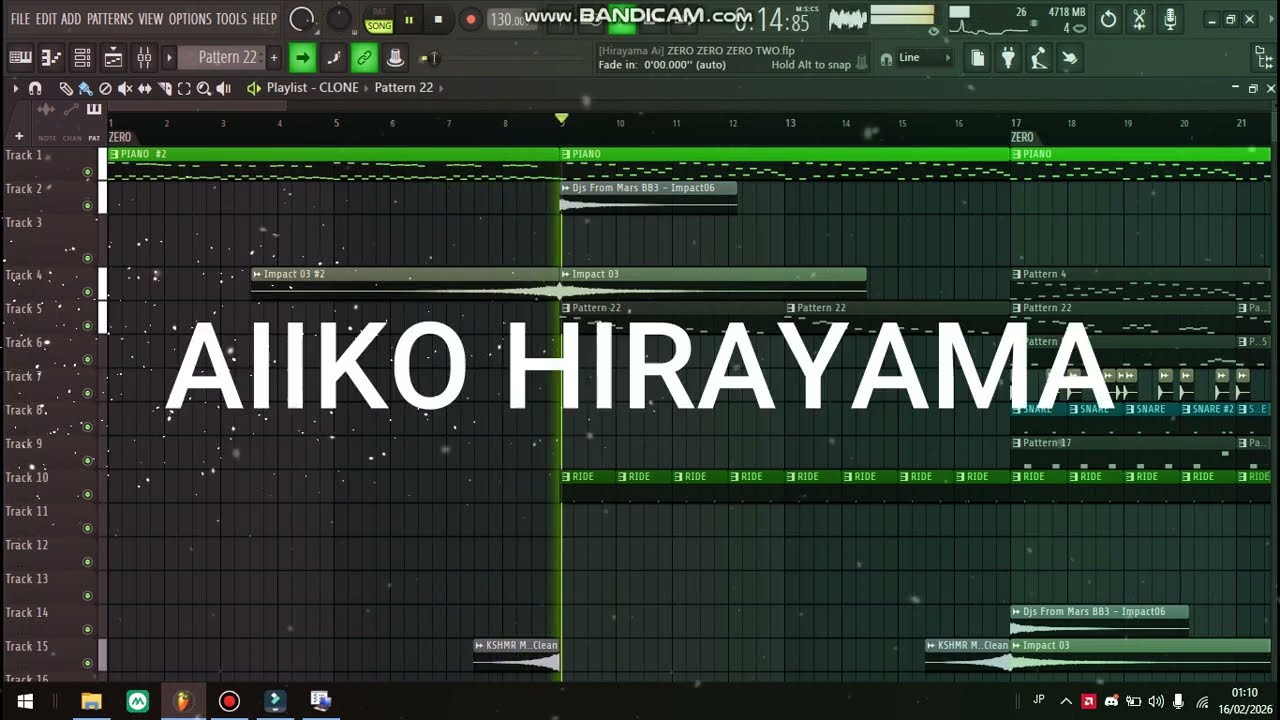Click the metronome knob-shaped icon
1280x720 pixels.
[395, 58]
